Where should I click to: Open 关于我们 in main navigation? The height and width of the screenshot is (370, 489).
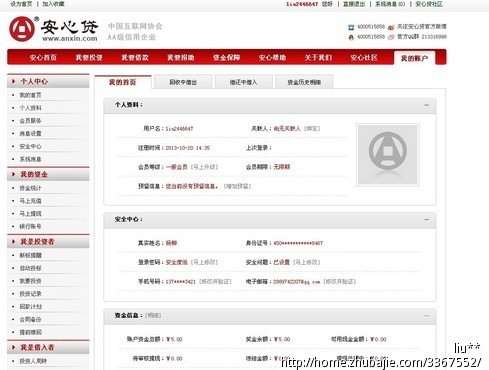[x=318, y=58]
